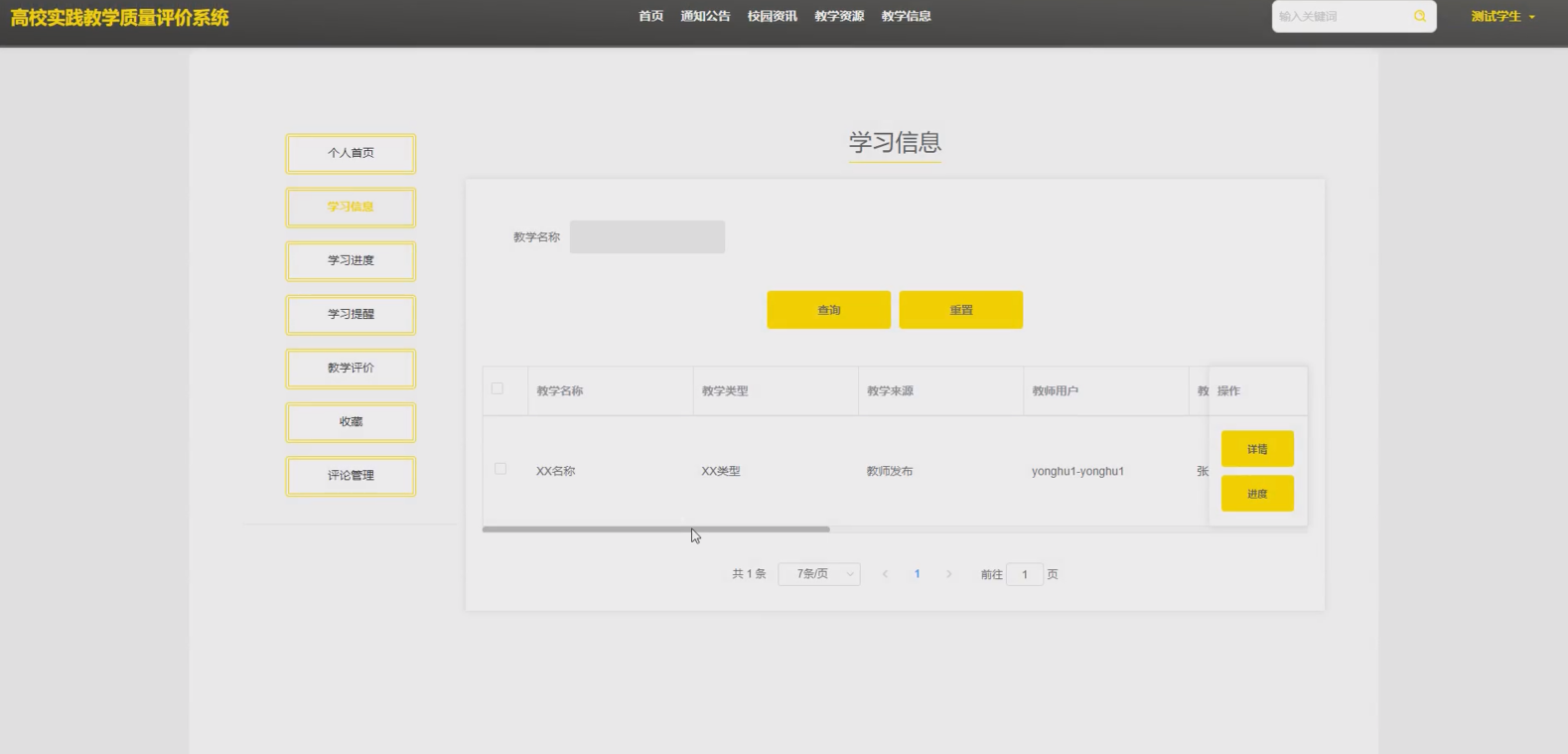Go to next page arrow
Screen dimensions: 1568x754
pos(948,574)
